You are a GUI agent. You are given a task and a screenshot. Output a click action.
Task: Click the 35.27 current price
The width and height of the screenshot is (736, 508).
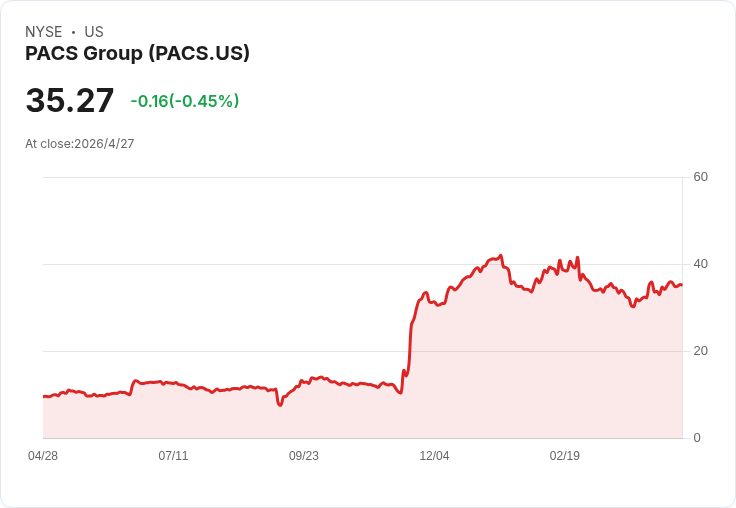click(69, 100)
